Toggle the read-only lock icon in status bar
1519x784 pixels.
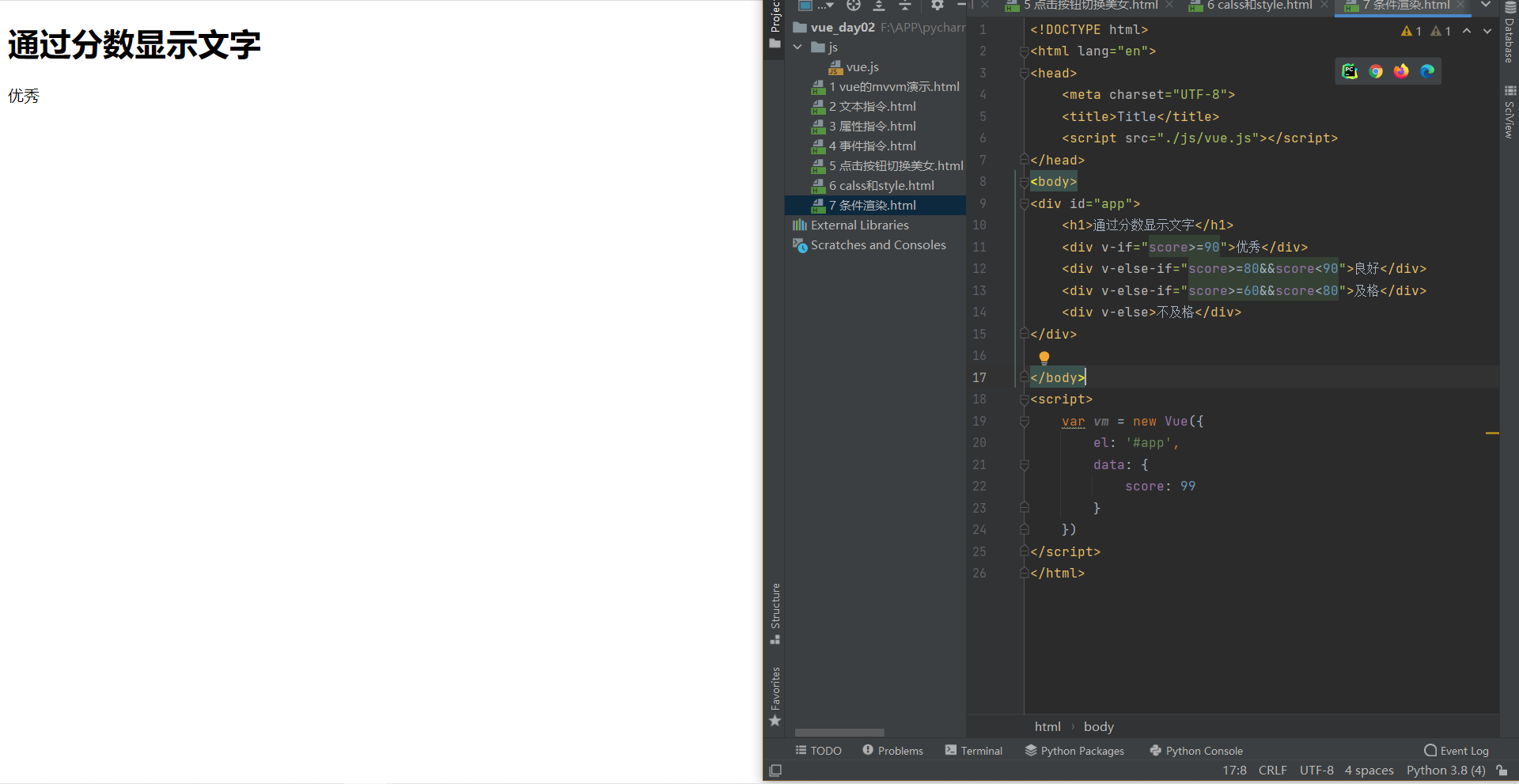tap(1502, 771)
